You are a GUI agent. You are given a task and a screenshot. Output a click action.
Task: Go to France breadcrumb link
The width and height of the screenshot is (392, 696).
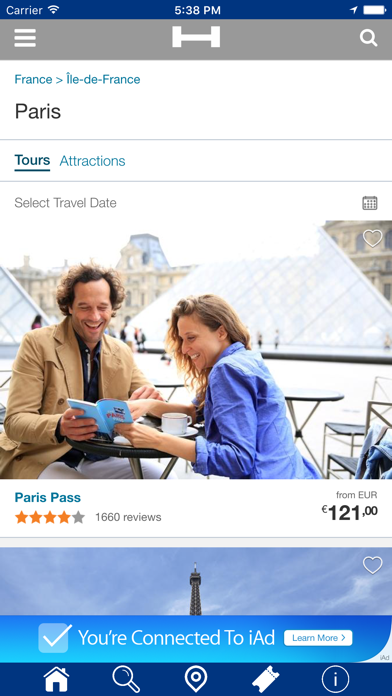click(33, 79)
